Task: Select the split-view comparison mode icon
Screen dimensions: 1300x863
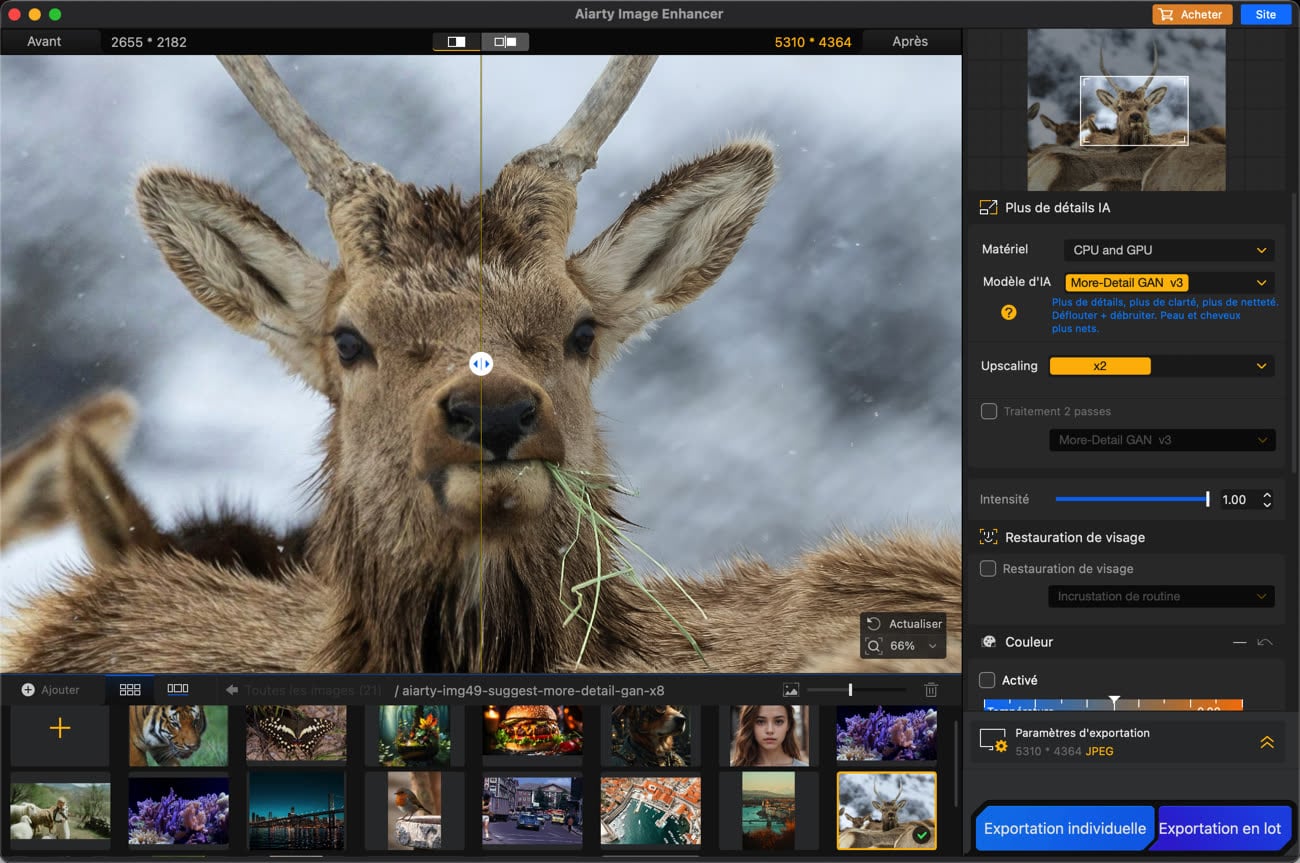Action: pos(456,42)
